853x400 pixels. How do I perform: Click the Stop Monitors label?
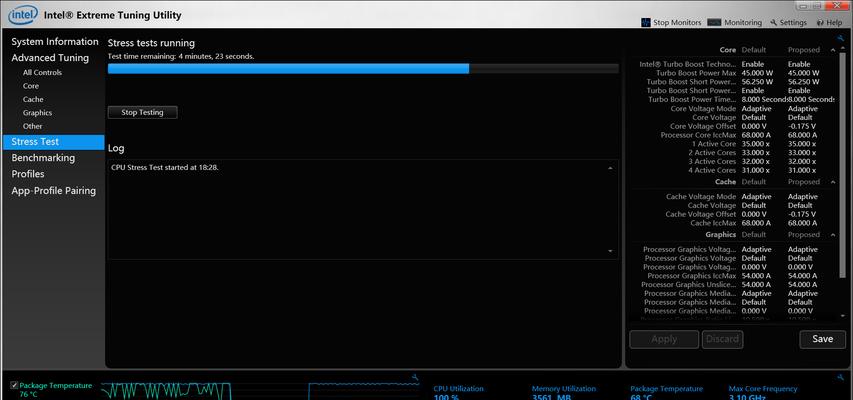pos(677,23)
